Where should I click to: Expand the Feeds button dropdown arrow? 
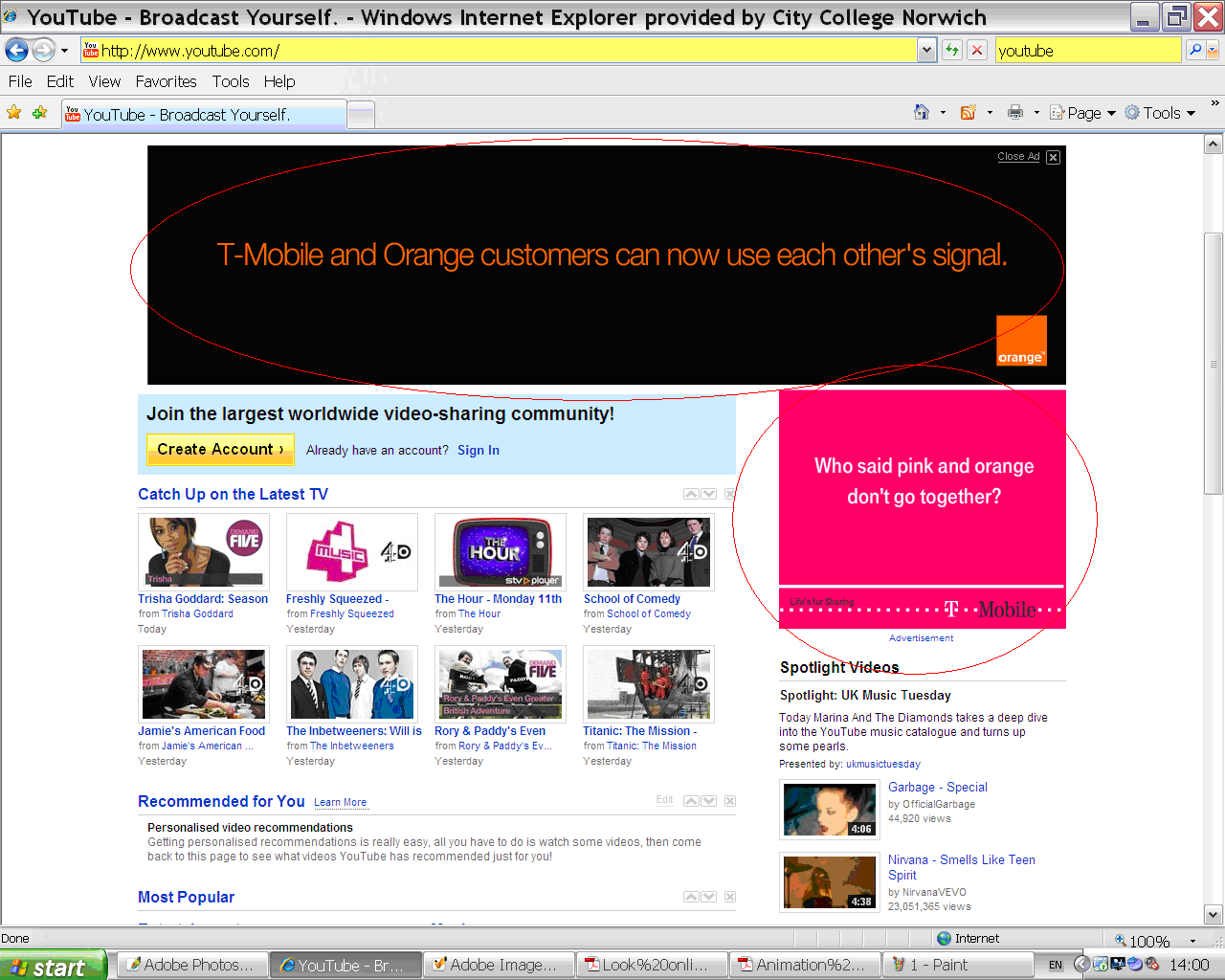point(990,113)
